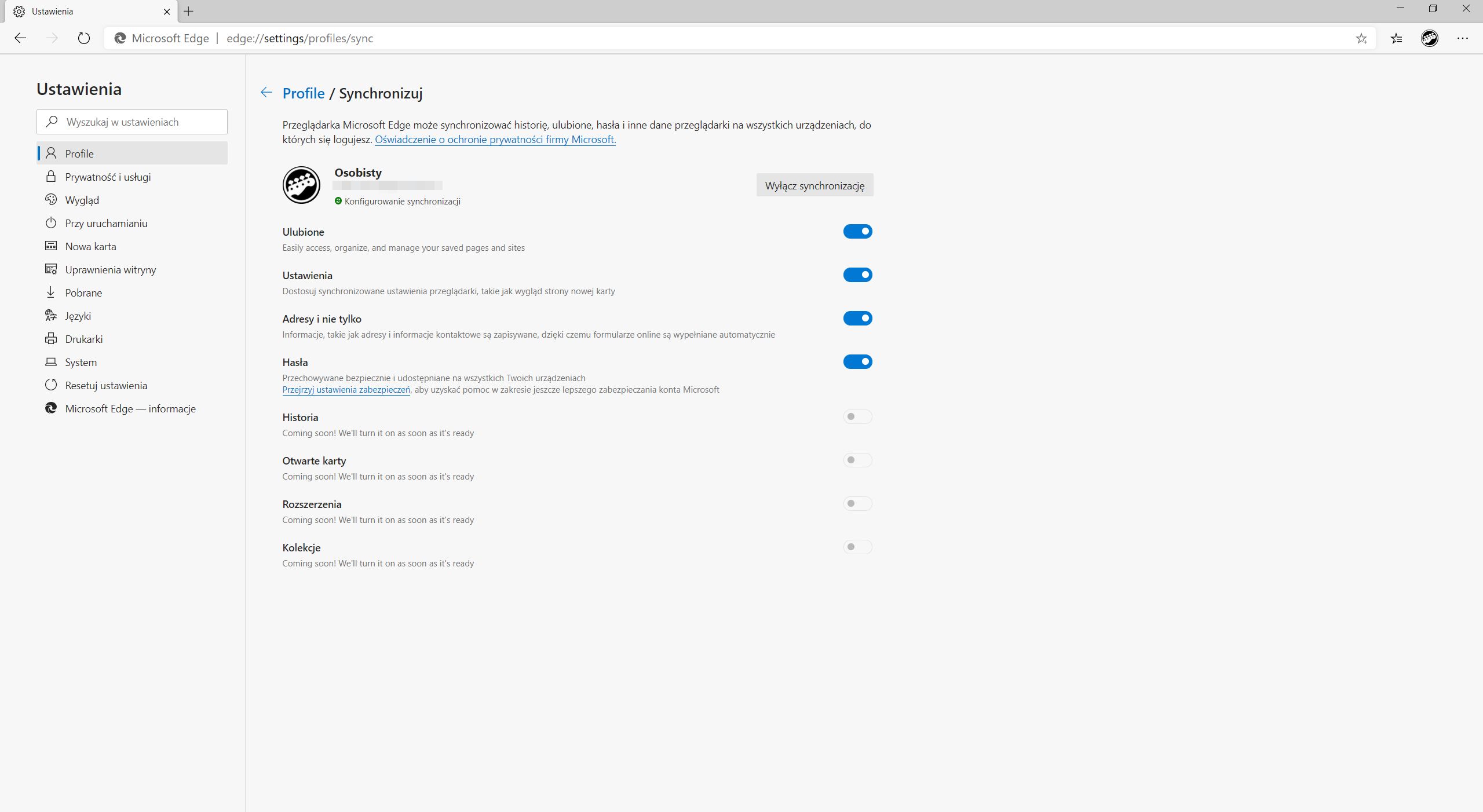The height and width of the screenshot is (812, 1483).
Task: Open the Microsoft privacy statement link
Action: pyautogui.click(x=495, y=140)
